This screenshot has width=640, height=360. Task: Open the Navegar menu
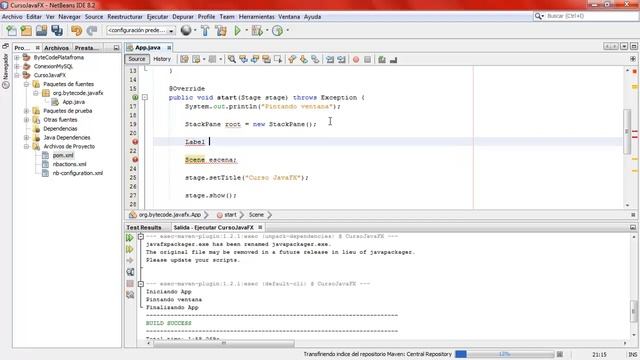[x=69, y=17]
